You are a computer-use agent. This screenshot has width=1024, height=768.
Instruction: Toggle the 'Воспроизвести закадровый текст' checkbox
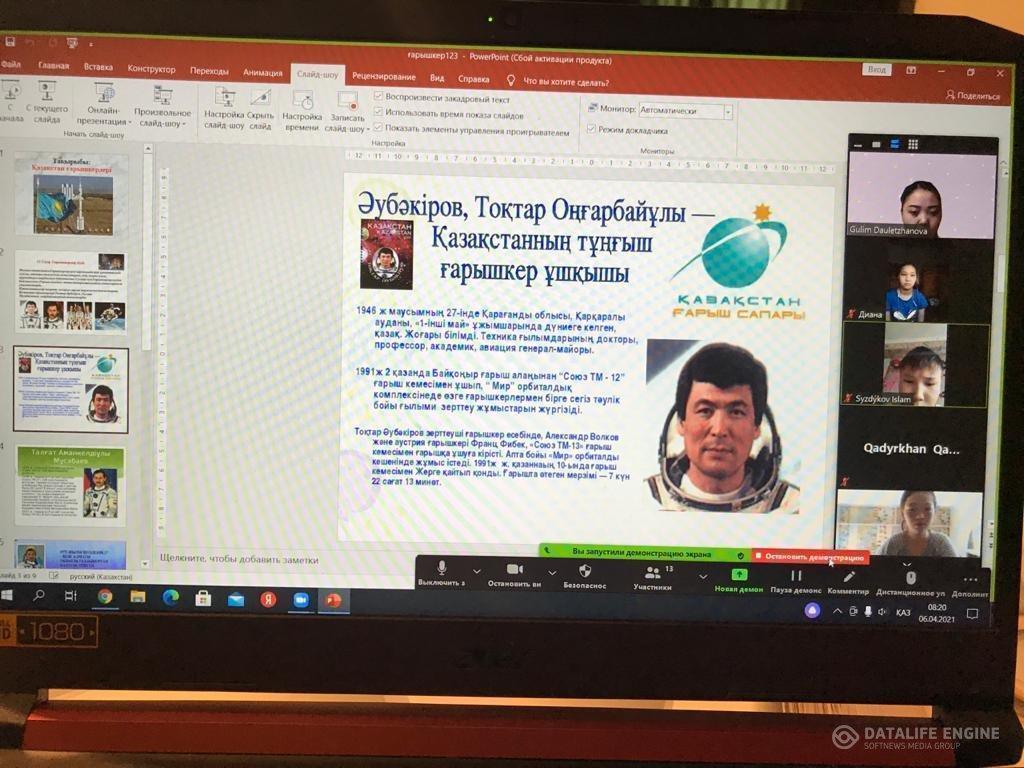pos(379,98)
